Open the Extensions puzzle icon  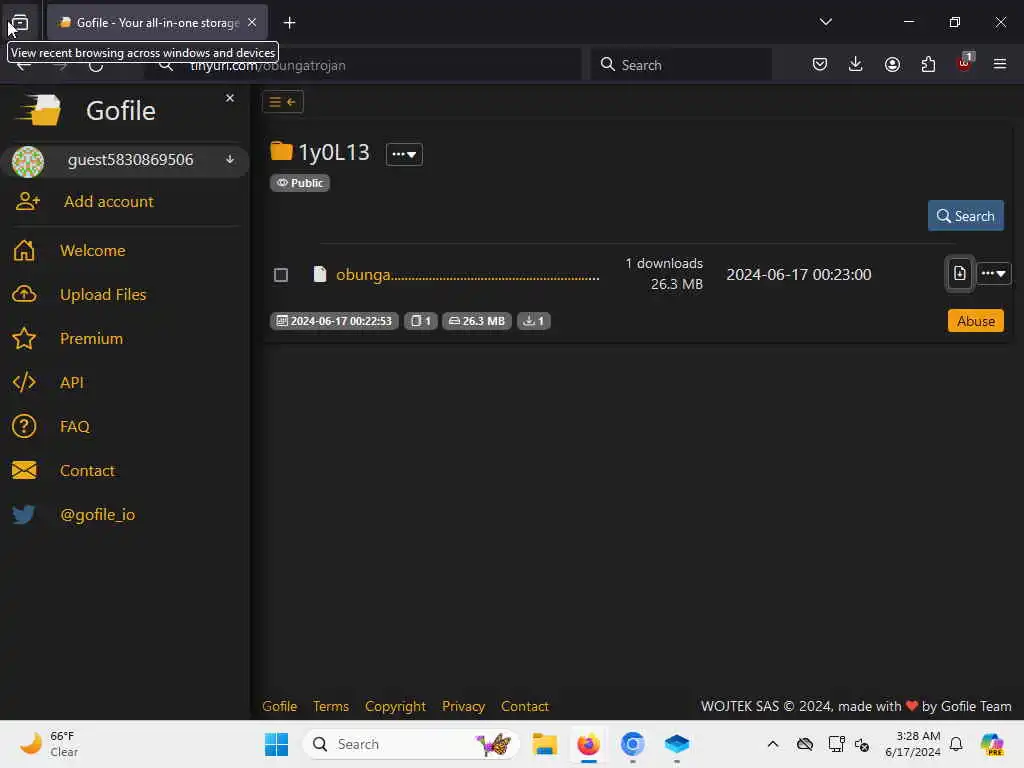click(928, 64)
